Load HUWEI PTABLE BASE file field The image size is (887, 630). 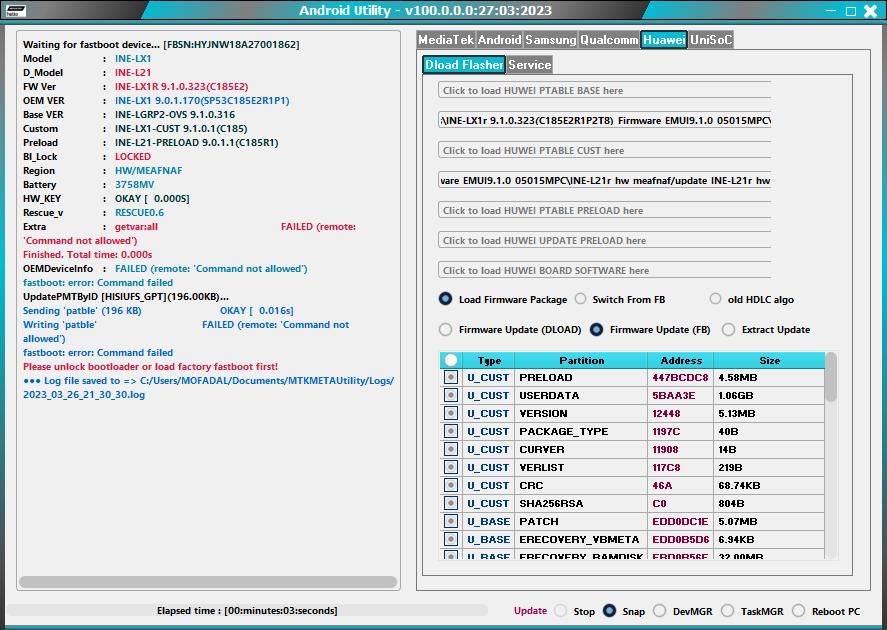[604, 90]
